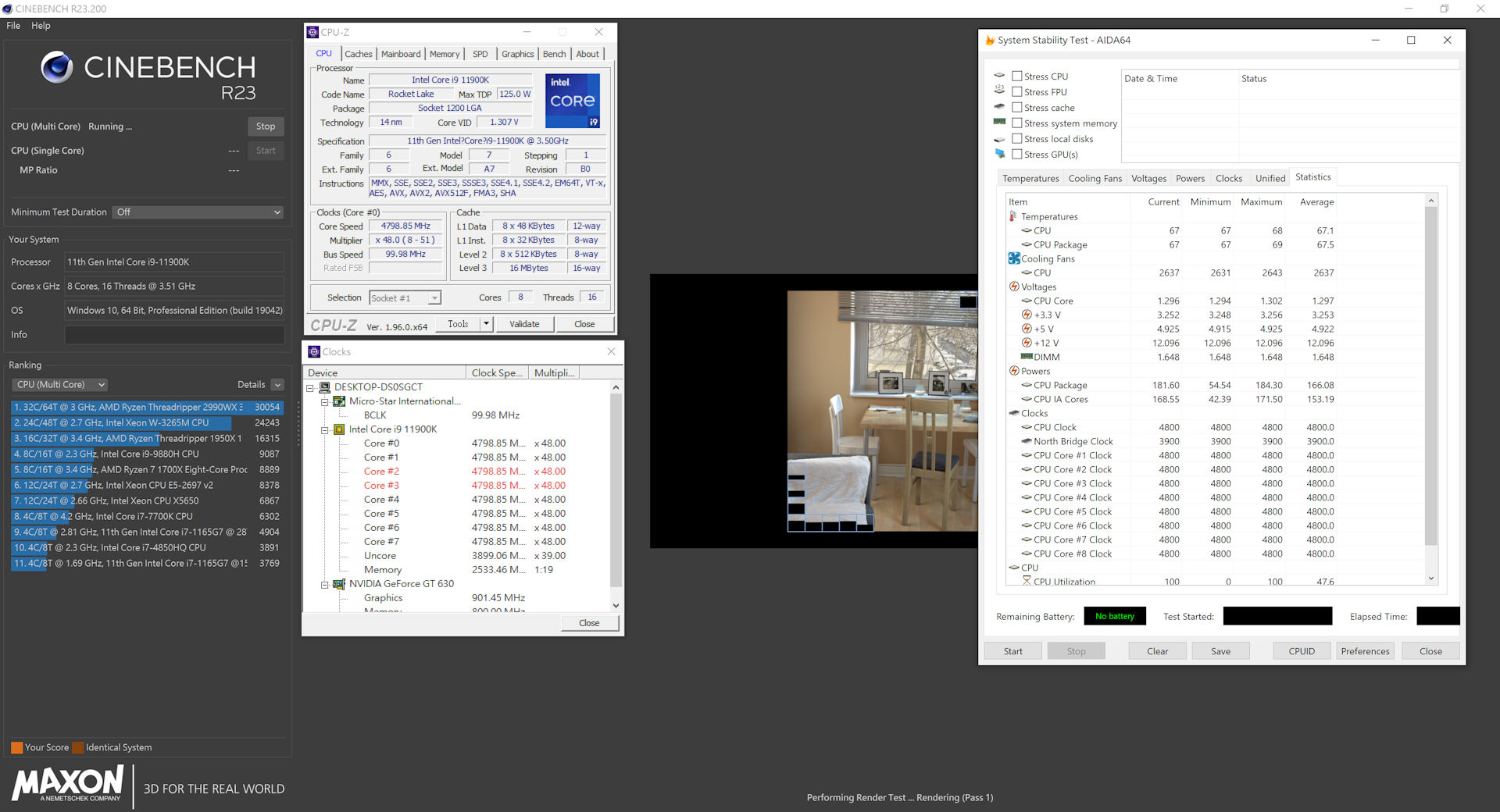Click the Cooling Fans fan icon

coord(1014,258)
